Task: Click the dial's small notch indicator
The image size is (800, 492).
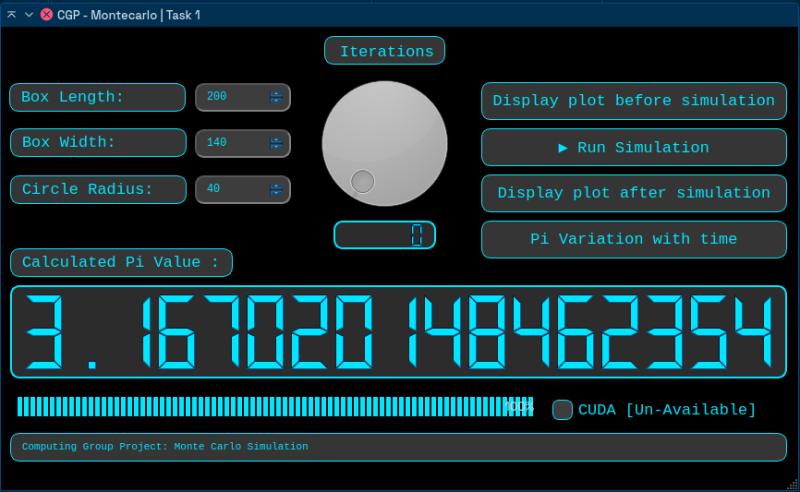Action: point(362,182)
